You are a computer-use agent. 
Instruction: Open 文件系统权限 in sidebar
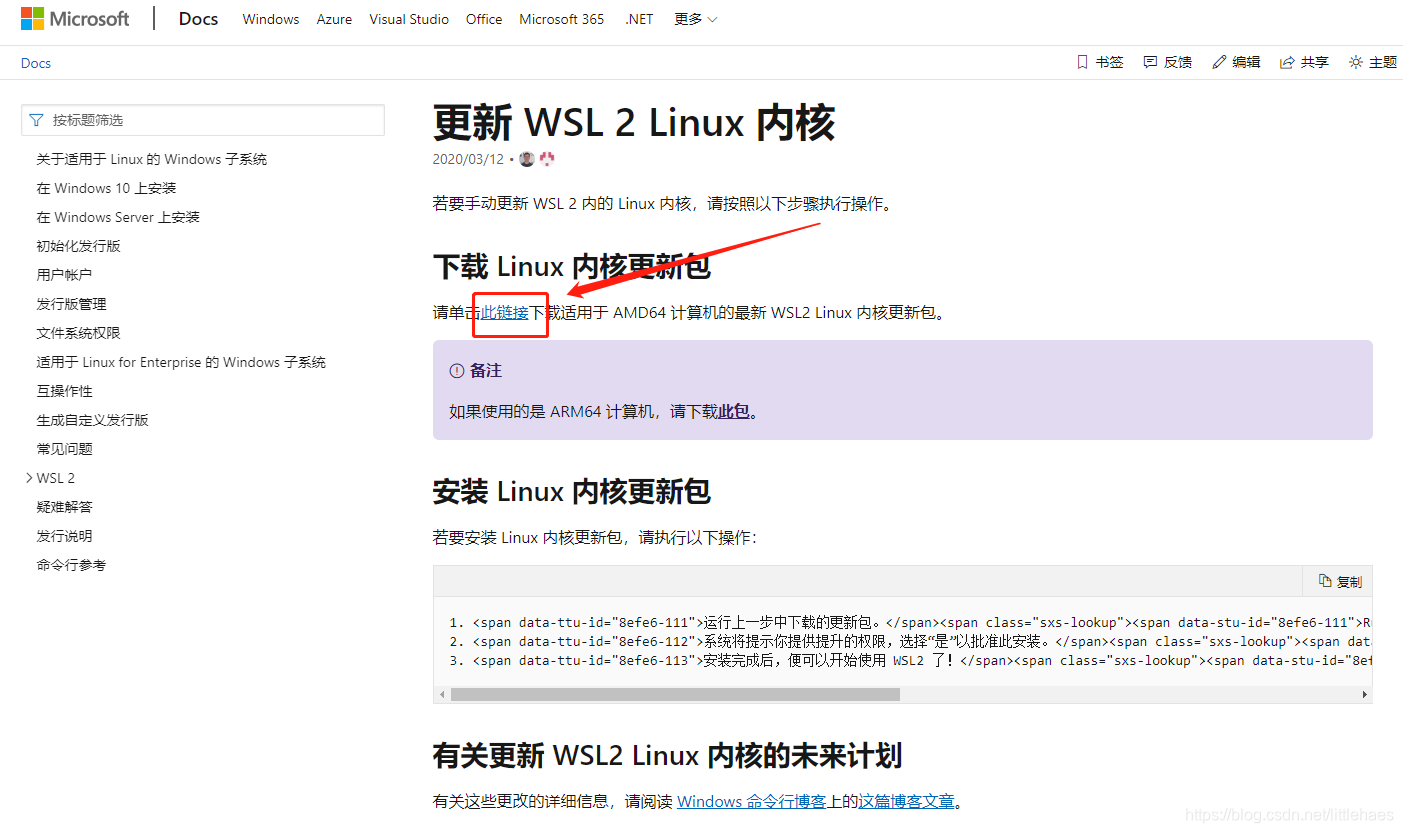click(x=79, y=333)
